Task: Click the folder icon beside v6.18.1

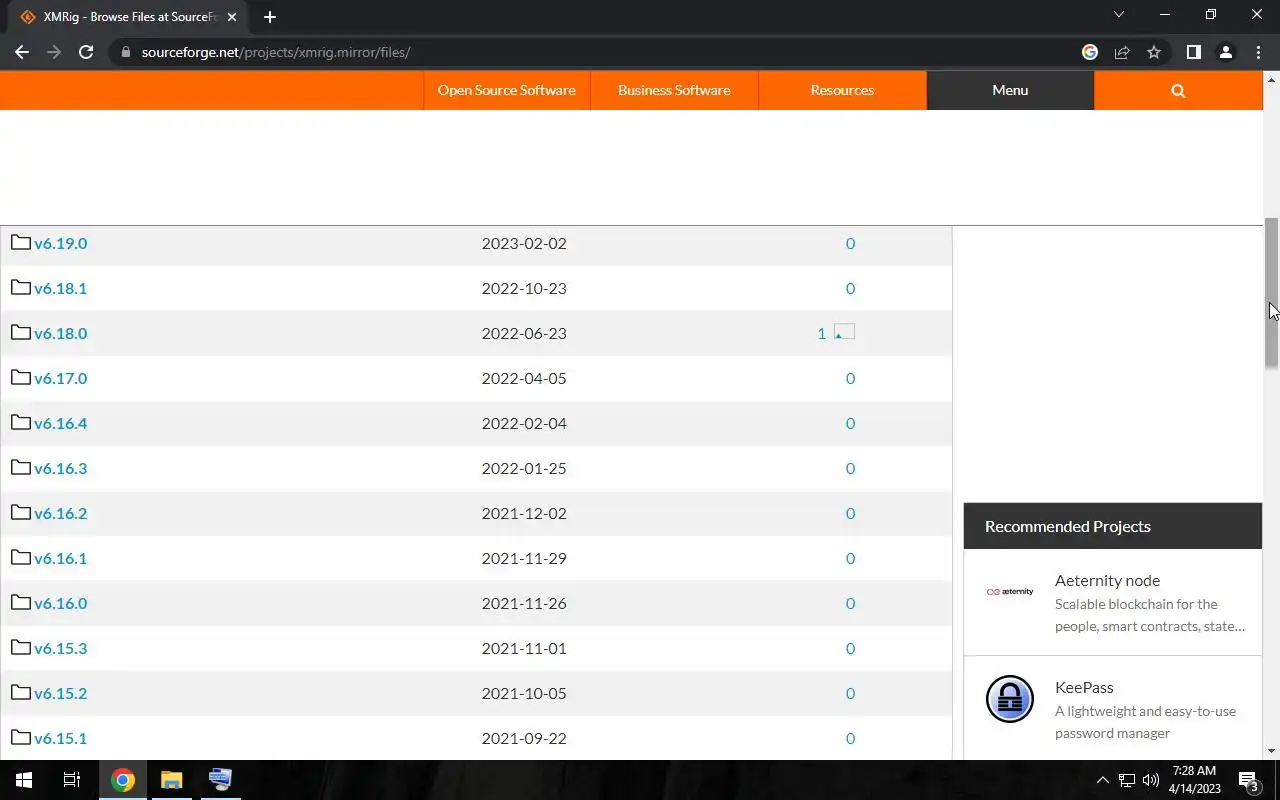Action: (21, 287)
